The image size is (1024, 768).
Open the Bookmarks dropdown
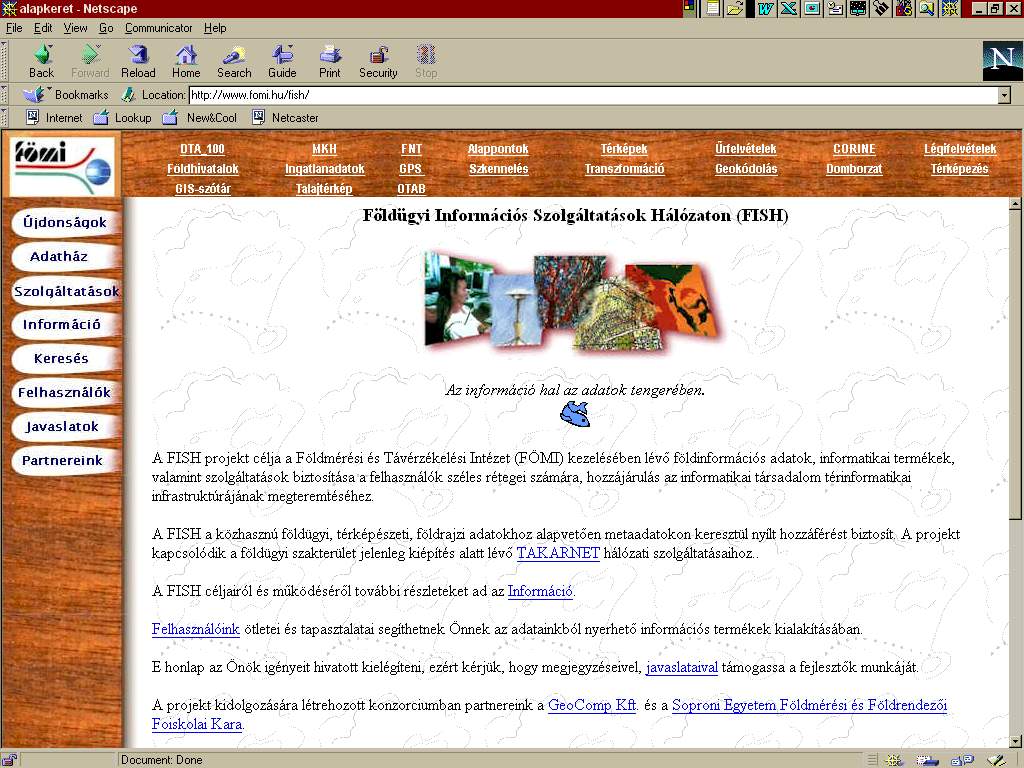click(68, 95)
